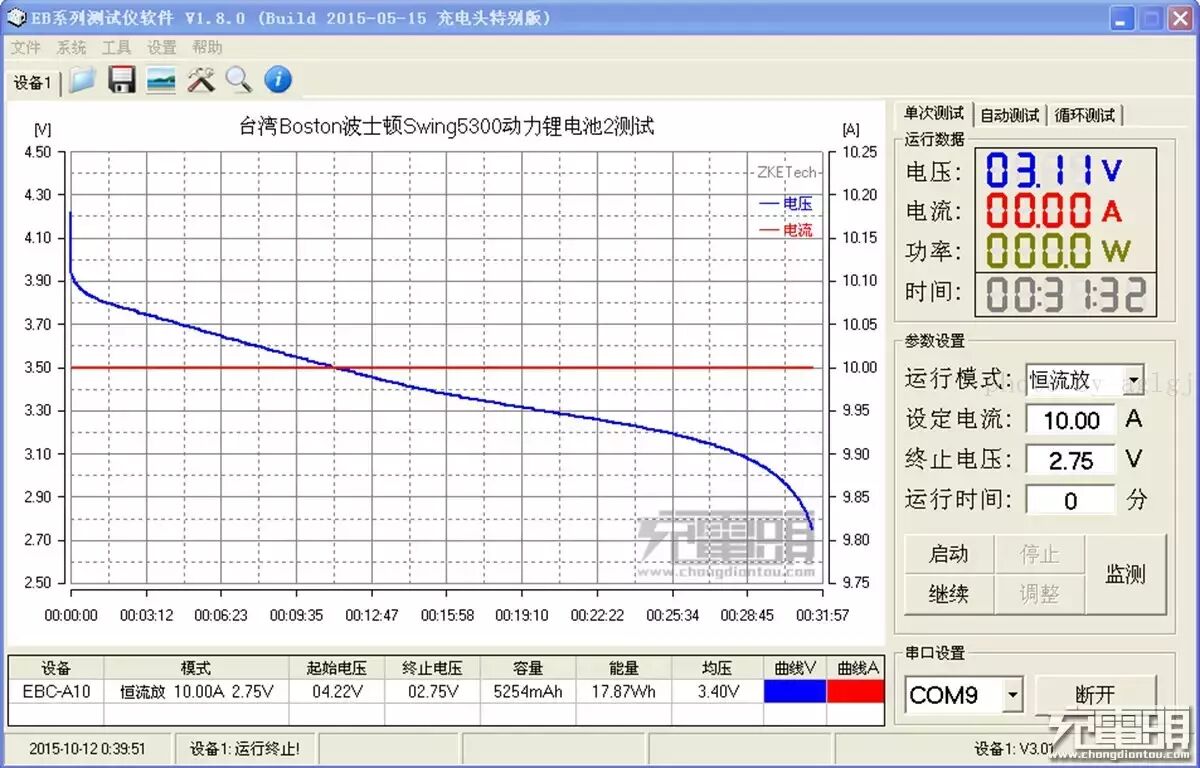Viewport: 1200px width, 768px height.
Task: Switch to the 循环测试 tab
Action: [x=1085, y=115]
